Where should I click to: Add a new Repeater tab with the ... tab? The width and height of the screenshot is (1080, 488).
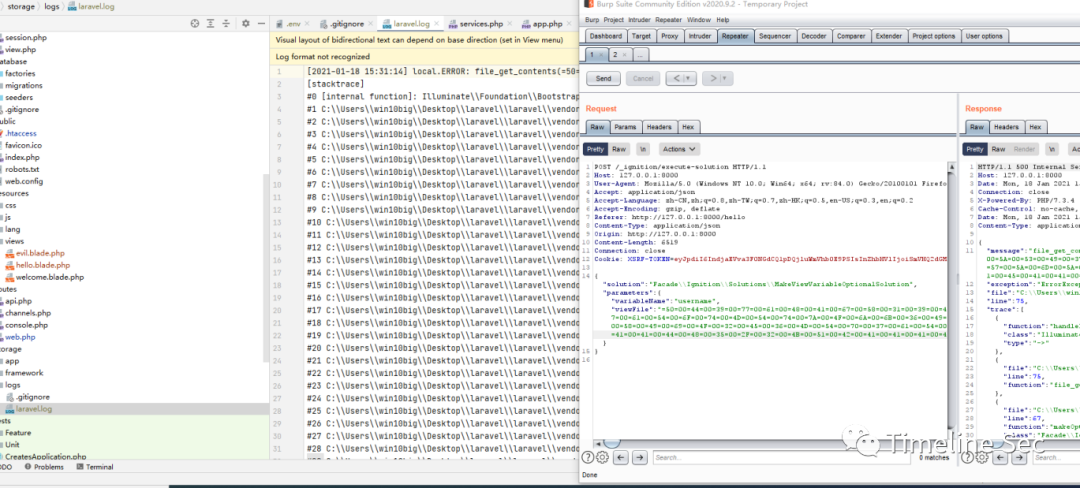(x=641, y=54)
